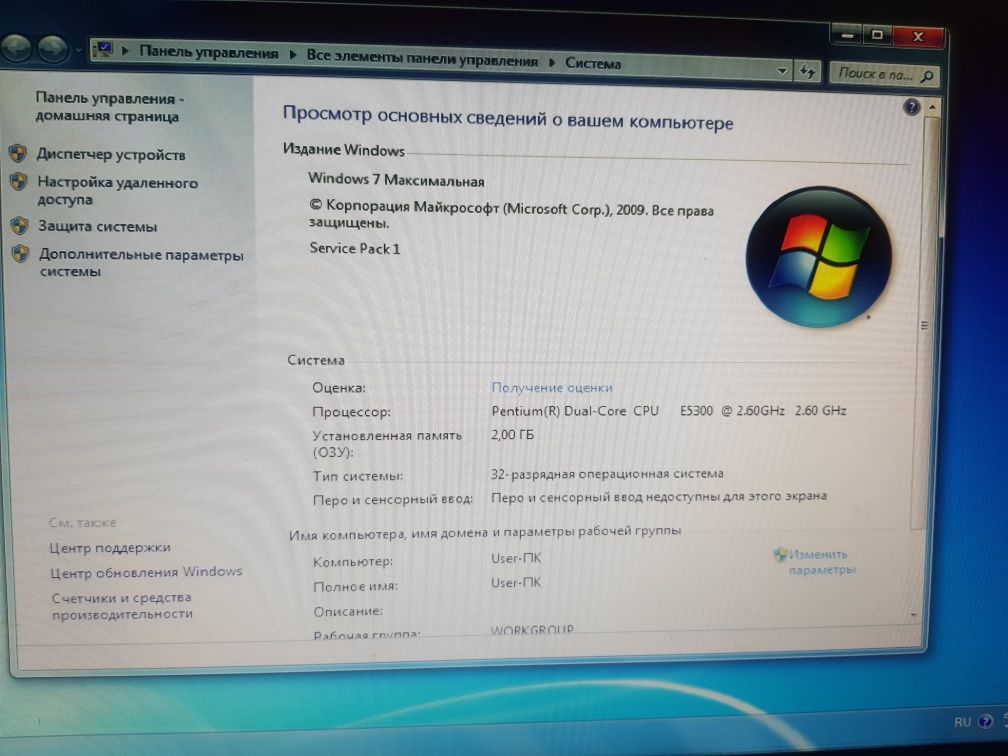Open 'Центр обновления Windows' link

[x=147, y=572]
